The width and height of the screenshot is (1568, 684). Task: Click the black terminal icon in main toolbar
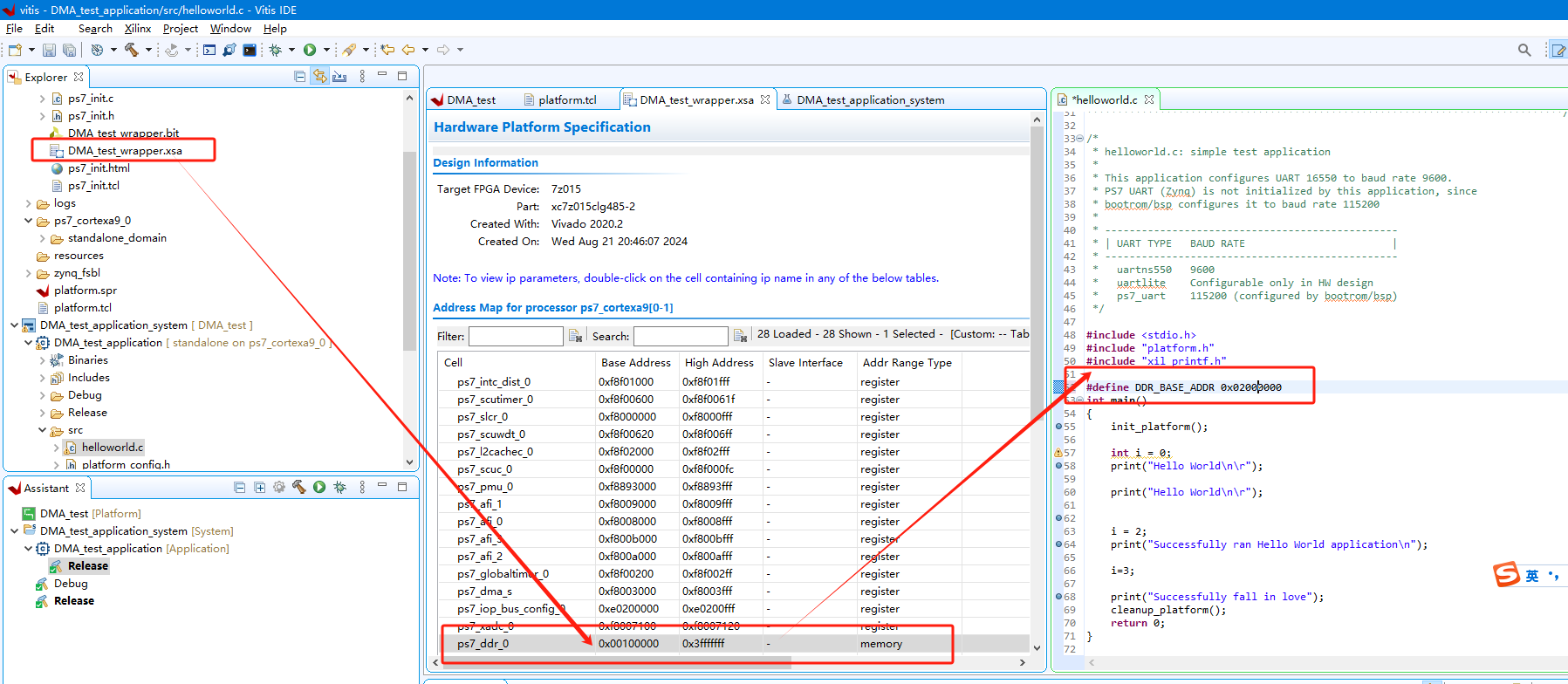coord(250,50)
